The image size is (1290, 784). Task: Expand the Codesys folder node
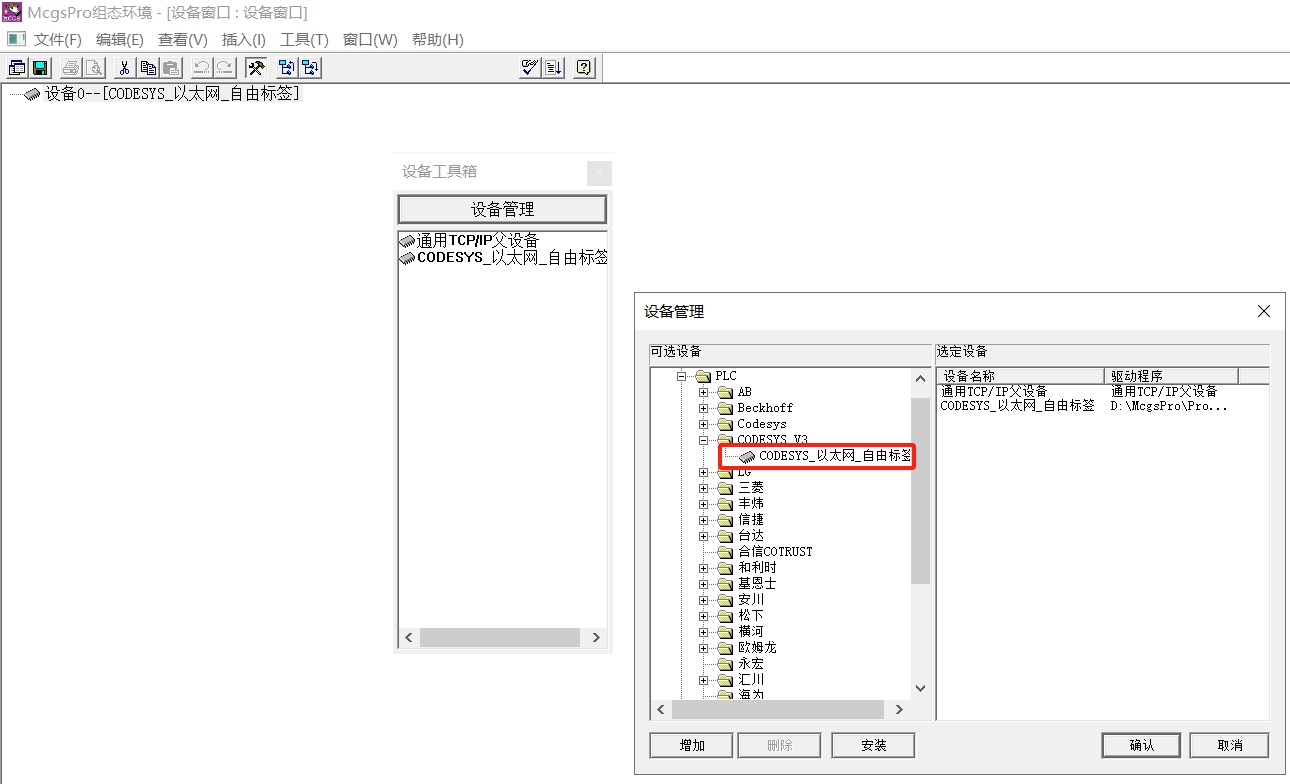703,425
